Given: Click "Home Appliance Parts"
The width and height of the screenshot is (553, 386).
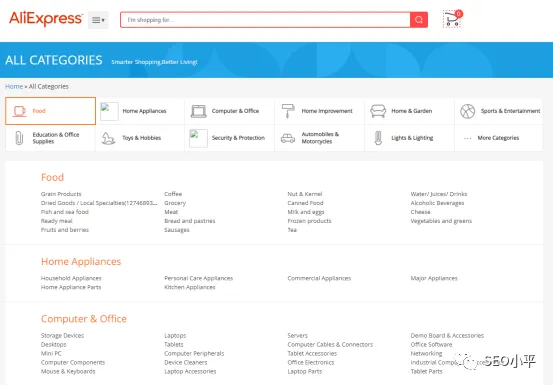Looking at the screenshot, I should (71, 287).
